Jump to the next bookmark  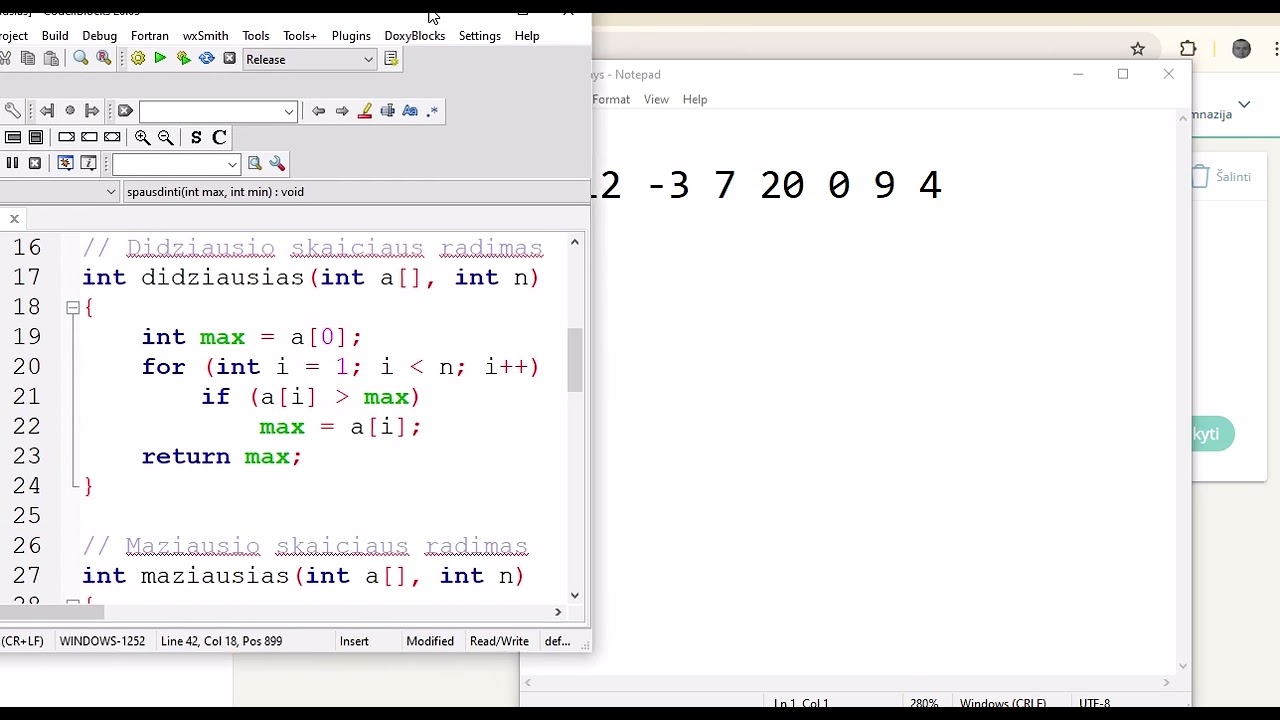pos(92,111)
